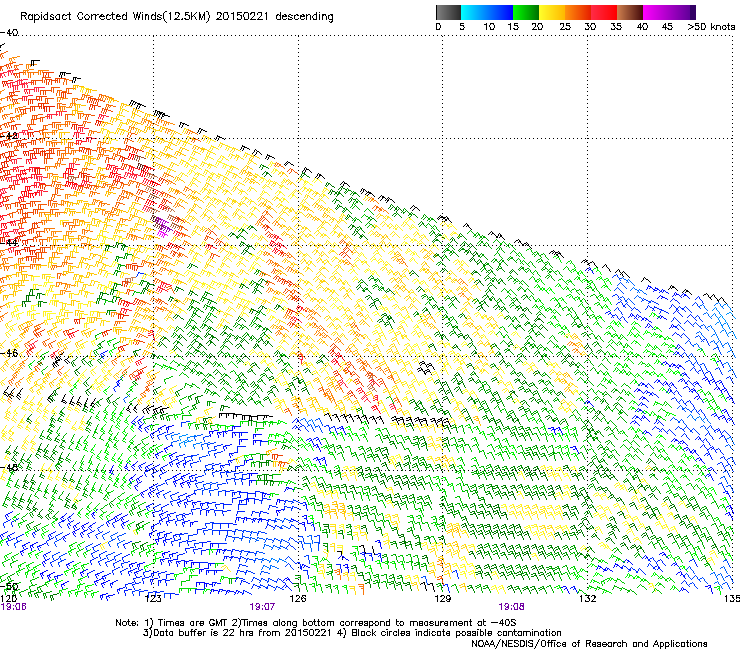Viewport: 740px width, 650px height.
Task: Click the brown 35-40 knots legend segment
Action: (630, 12)
